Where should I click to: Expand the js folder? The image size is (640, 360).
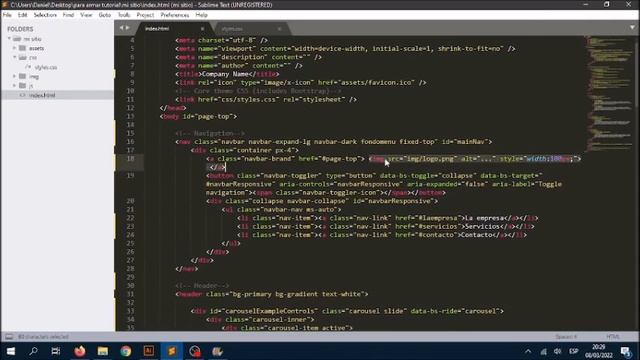[15, 86]
